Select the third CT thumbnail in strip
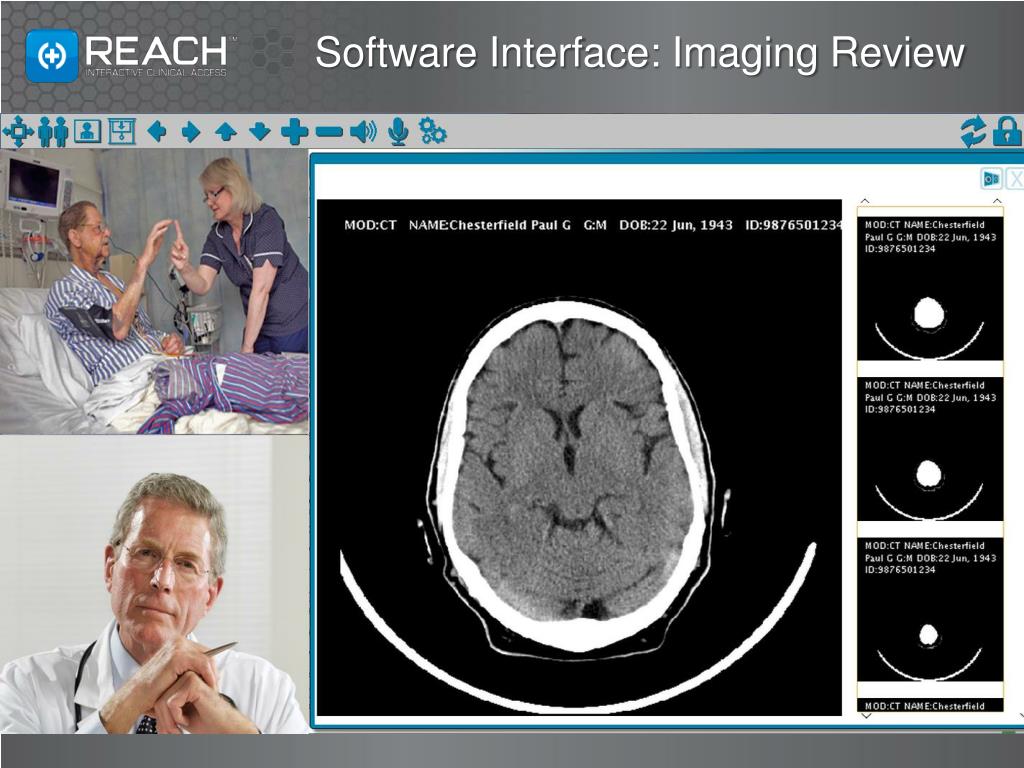This screenshot has width=1024, height=768. point(929,611)
